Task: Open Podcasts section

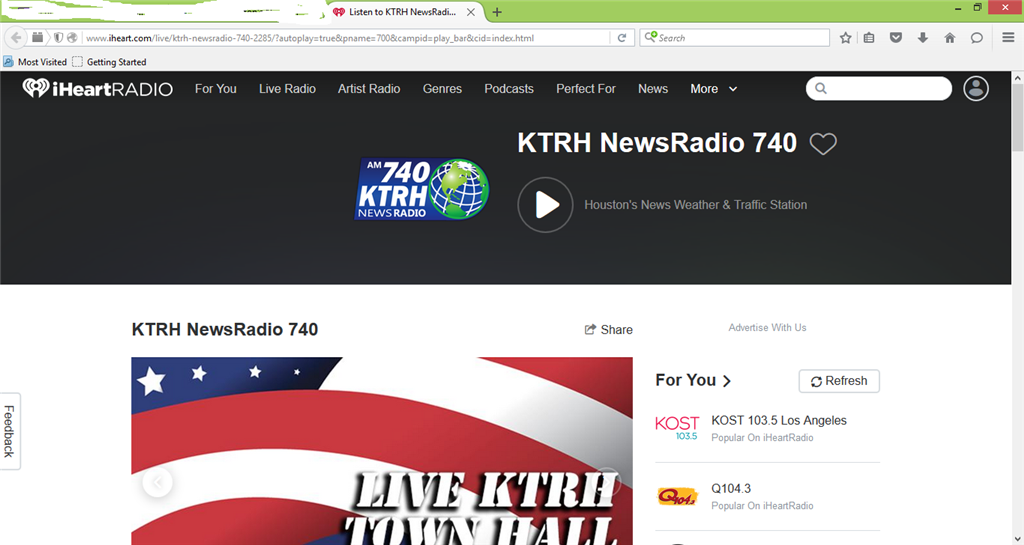Action: click(x=509, y=89)
